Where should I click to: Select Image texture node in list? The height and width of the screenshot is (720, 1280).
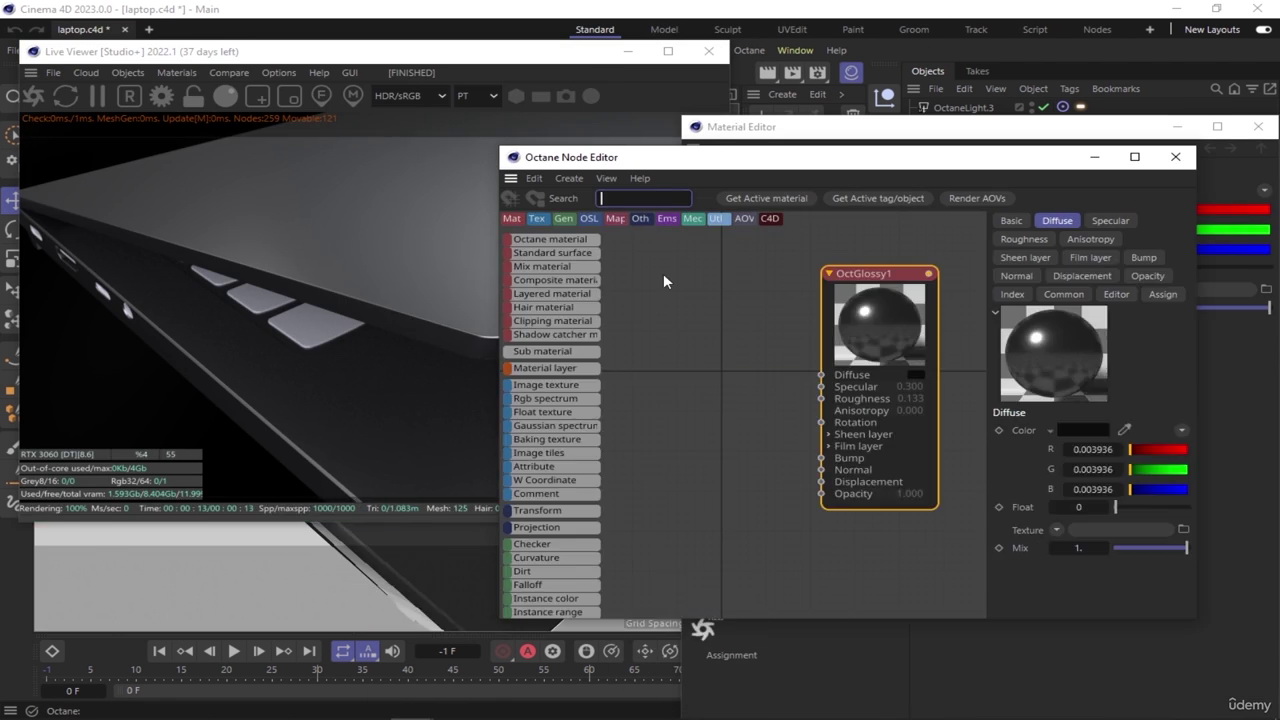coord(552,385)
